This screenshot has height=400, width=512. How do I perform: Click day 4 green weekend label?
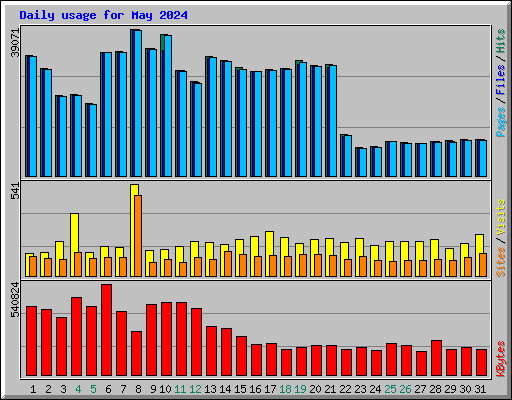pos(78,389)
